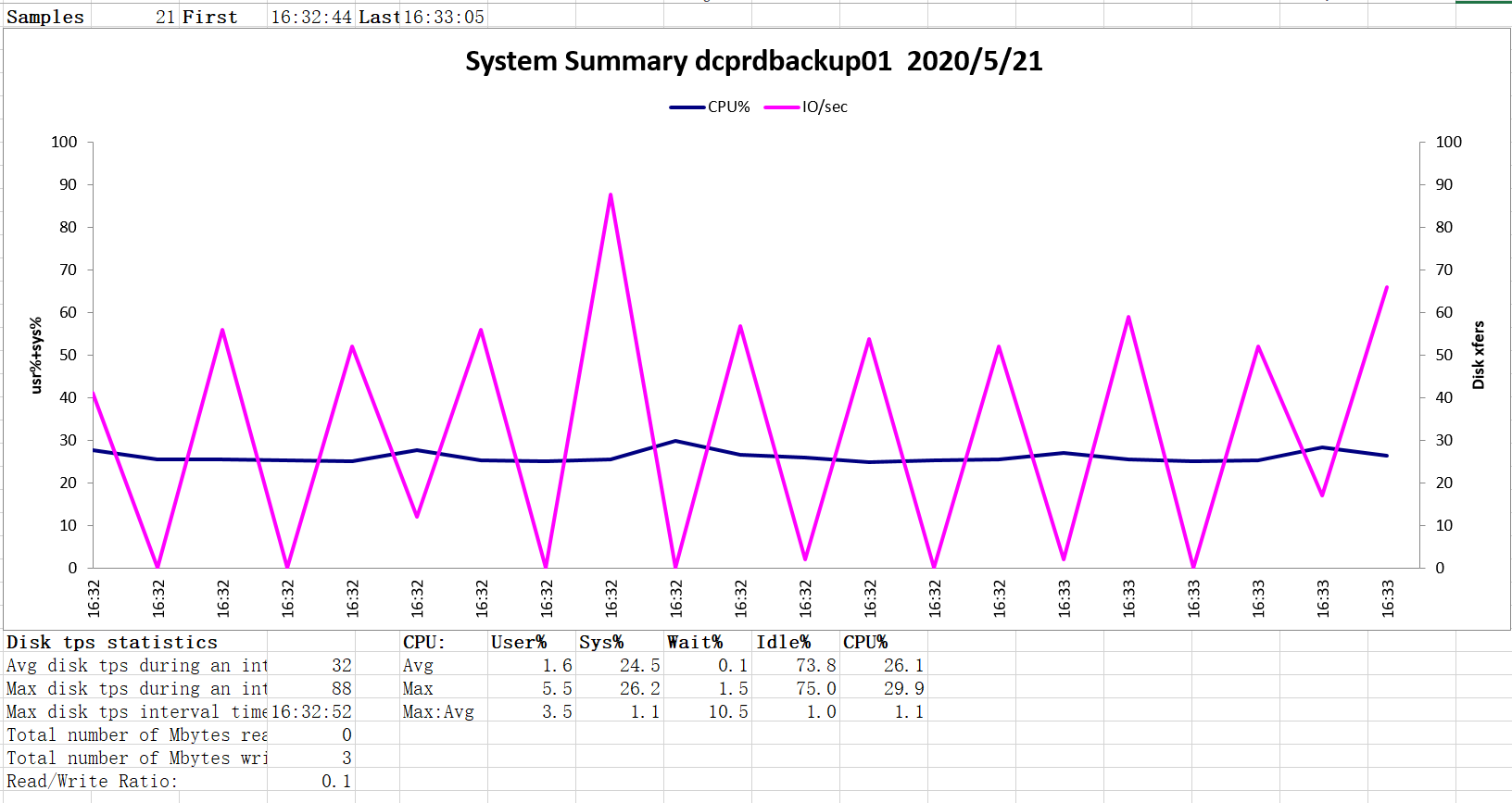Select the Max Idle% value 75.0

(x=796, y=688)
